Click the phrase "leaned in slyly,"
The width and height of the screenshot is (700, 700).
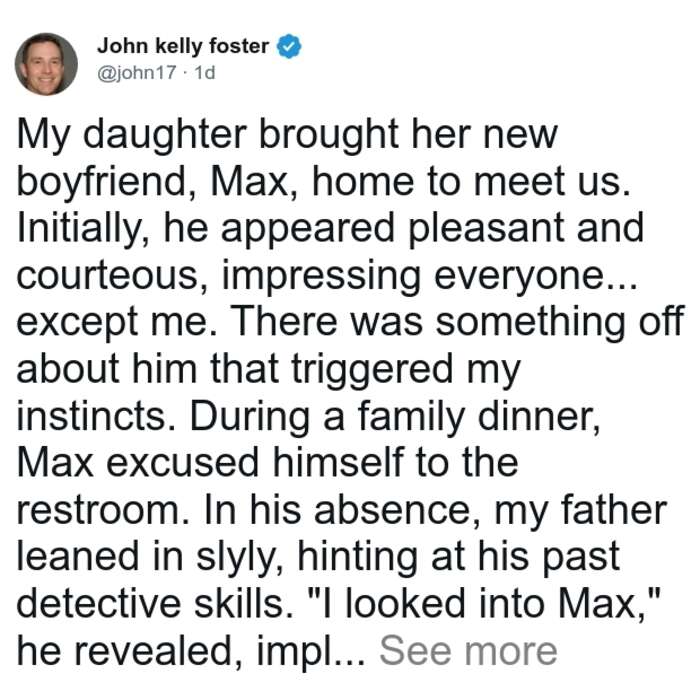(x=150, y=558)
